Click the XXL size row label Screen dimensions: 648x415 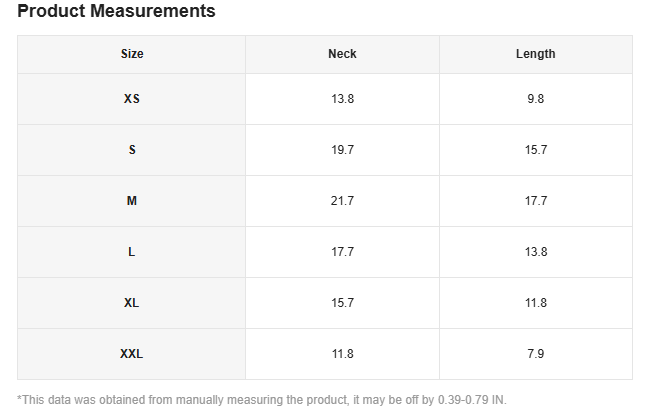click(x=132, y=354)
